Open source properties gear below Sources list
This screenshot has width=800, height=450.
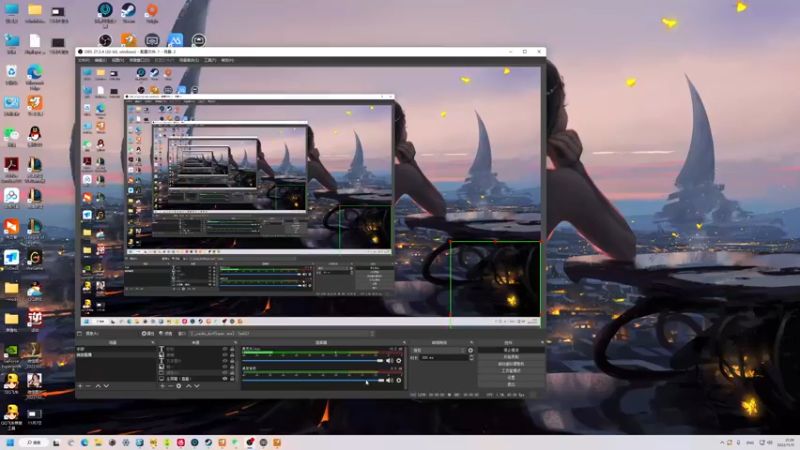coord(179,386)
